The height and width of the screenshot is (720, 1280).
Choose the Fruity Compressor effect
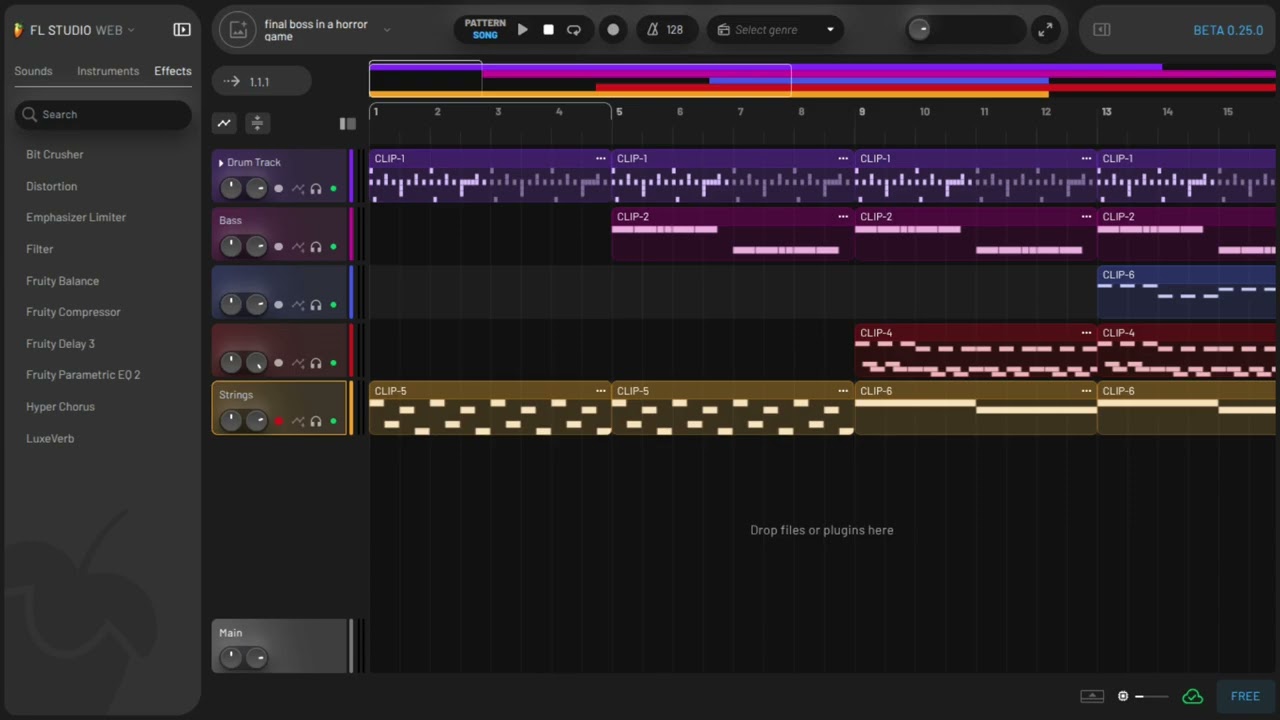73,312
